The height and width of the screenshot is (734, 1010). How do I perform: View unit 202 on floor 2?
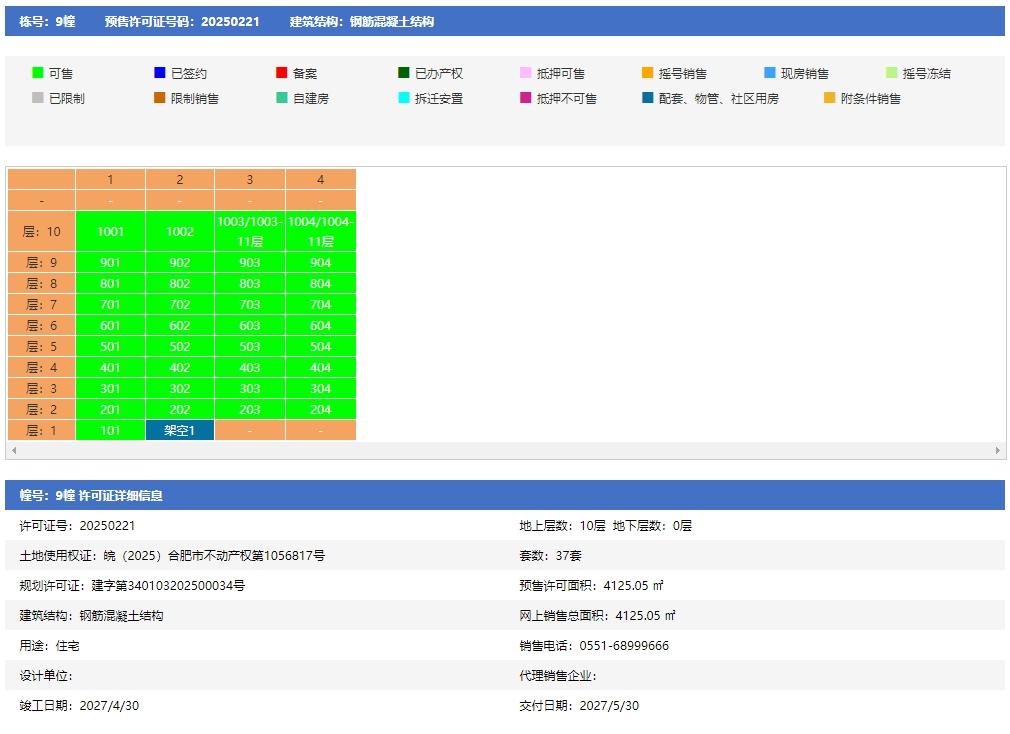[180, 409]
